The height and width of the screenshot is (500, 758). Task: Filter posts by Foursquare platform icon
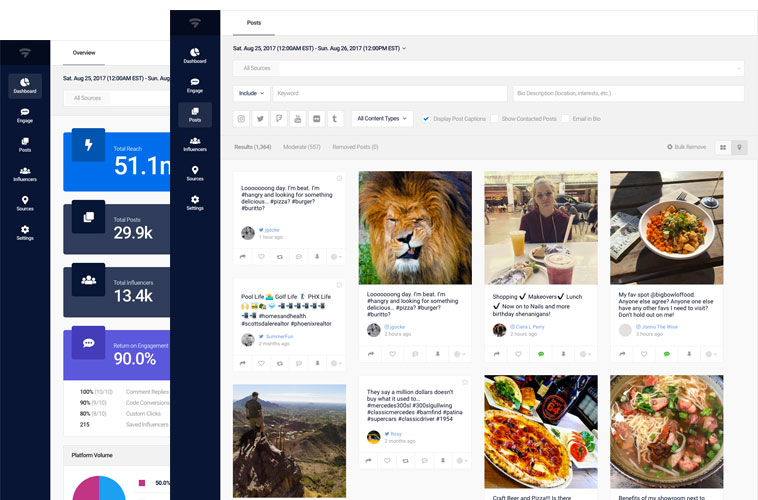[x=279, y=118]
